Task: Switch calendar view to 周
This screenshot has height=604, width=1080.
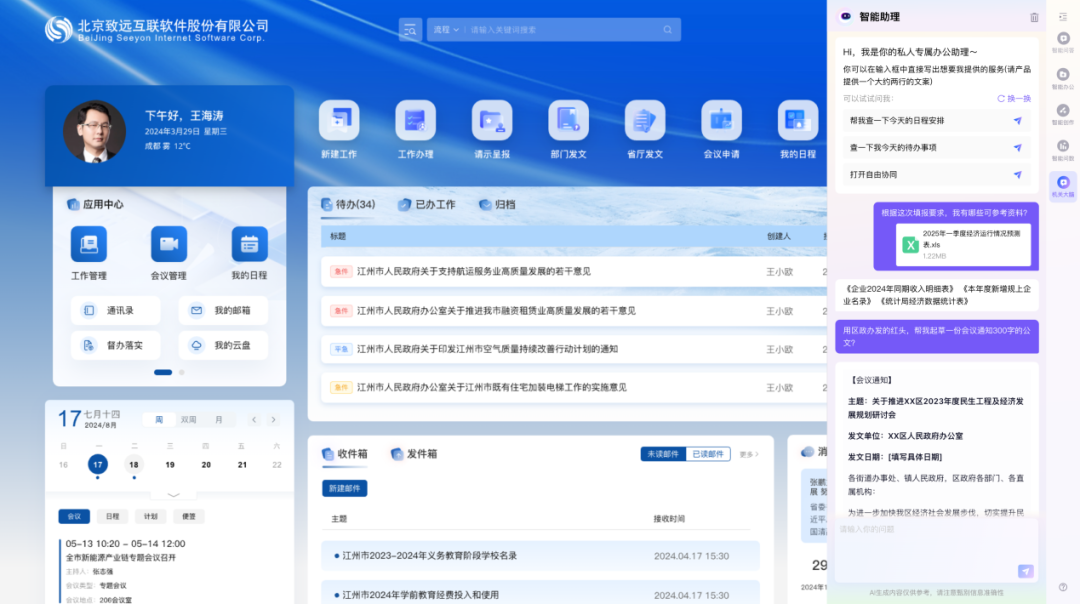Action: (159, 419)
